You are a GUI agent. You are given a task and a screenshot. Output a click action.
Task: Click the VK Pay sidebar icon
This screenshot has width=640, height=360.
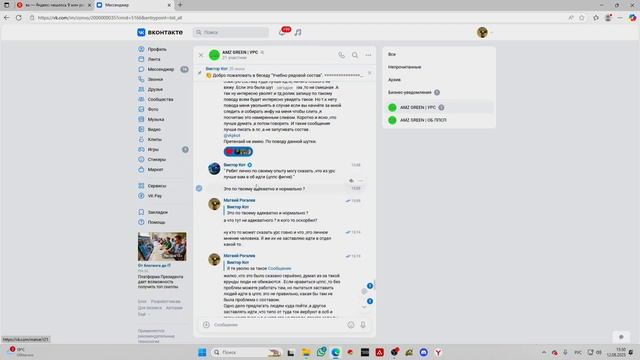[x=141, y=196]
